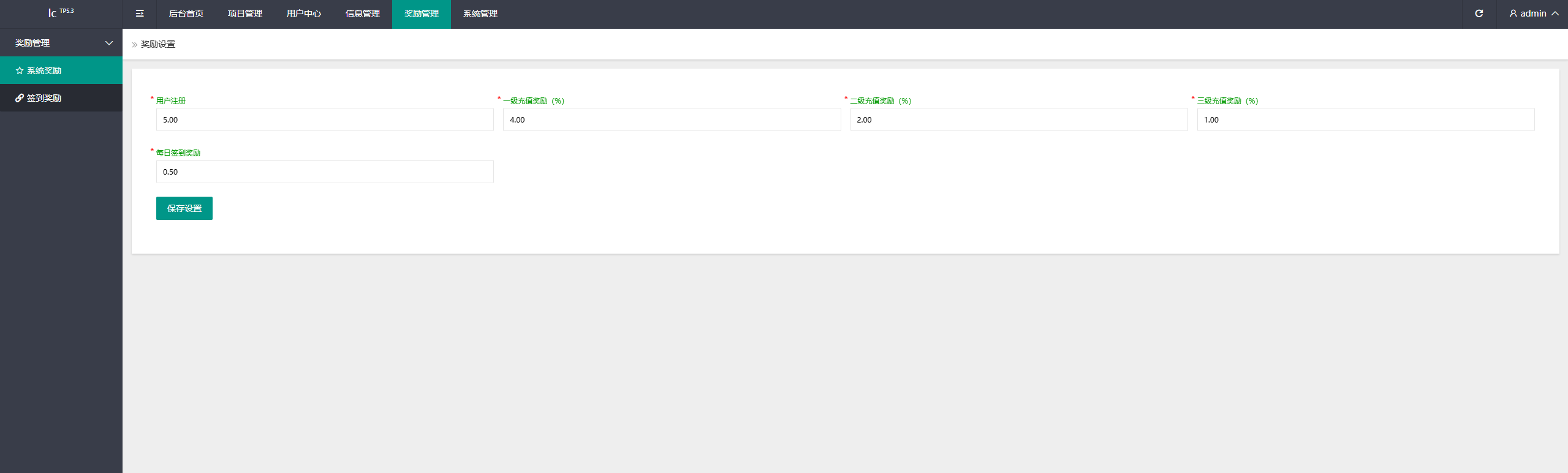Click the link icon beside 签到奖励
This screenshot has height=473, width=1568.
coord(20,98)
